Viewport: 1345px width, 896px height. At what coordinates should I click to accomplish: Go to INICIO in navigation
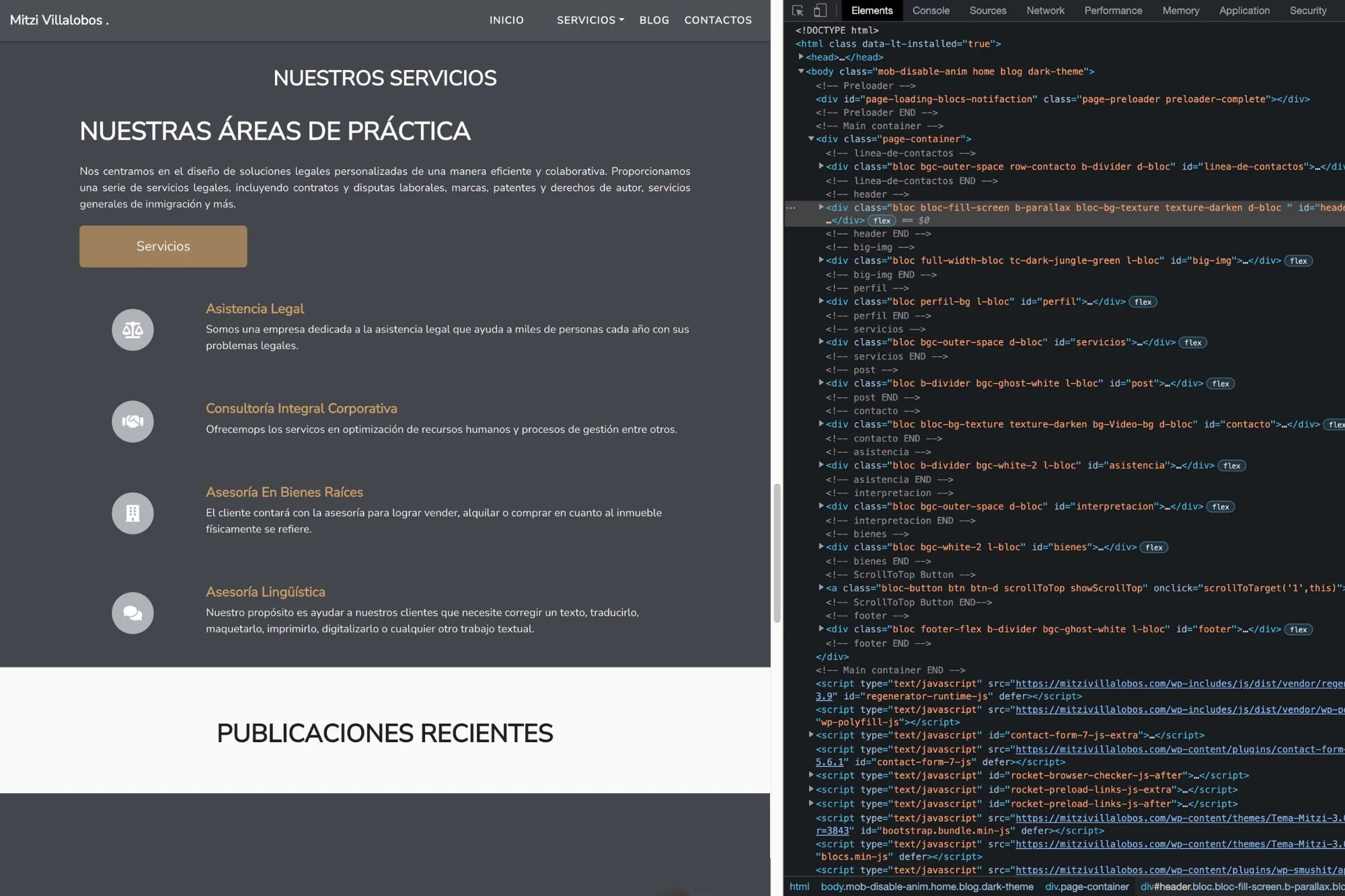coord(506,20)
